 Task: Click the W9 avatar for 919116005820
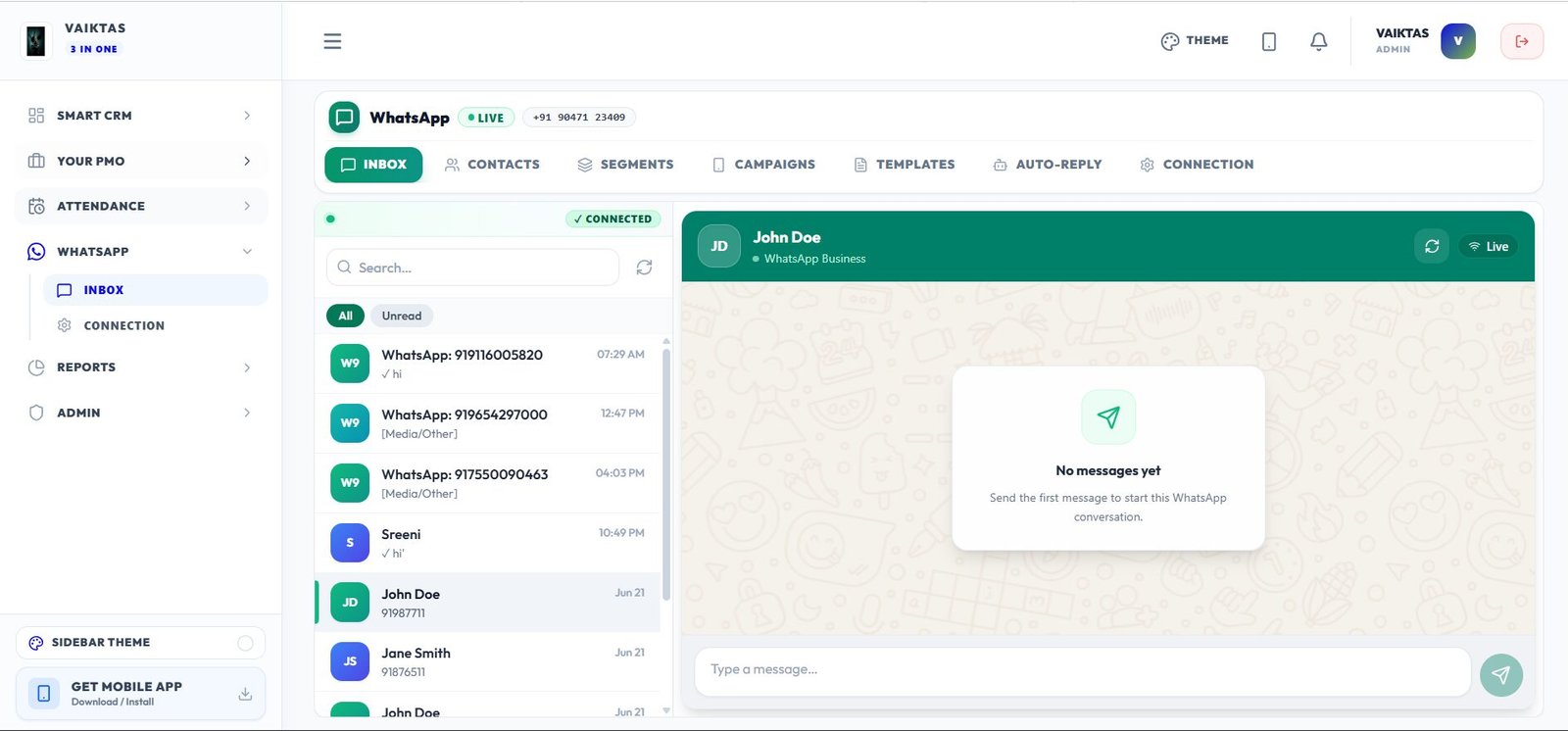[x=350, y=364]
